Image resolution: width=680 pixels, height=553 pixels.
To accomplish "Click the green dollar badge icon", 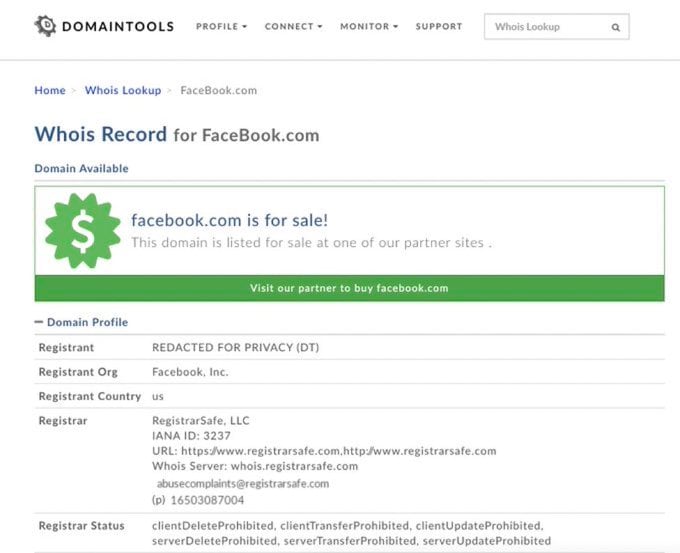I will click(82, 231).
